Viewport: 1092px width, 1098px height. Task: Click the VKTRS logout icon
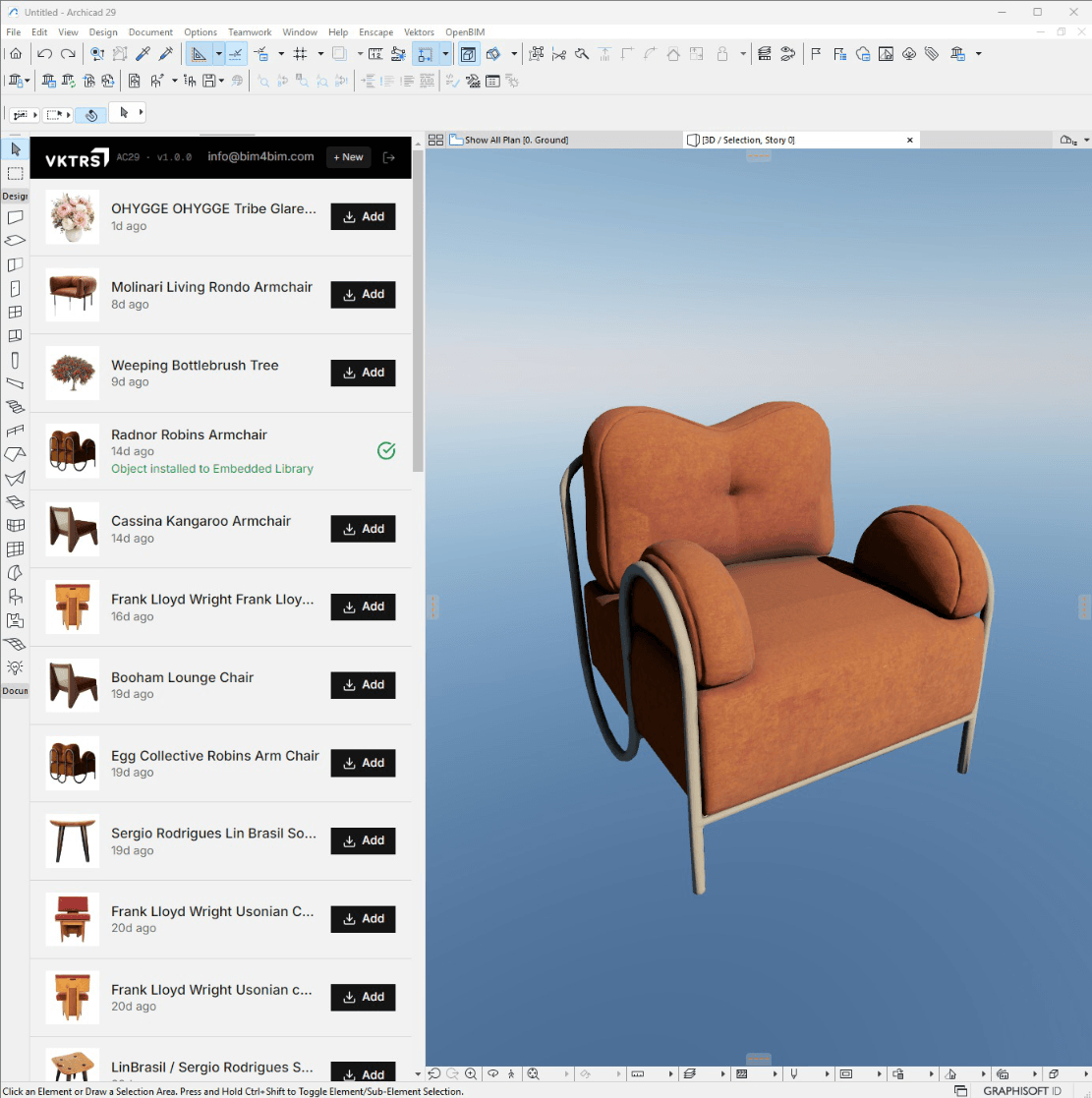point(389,157)
